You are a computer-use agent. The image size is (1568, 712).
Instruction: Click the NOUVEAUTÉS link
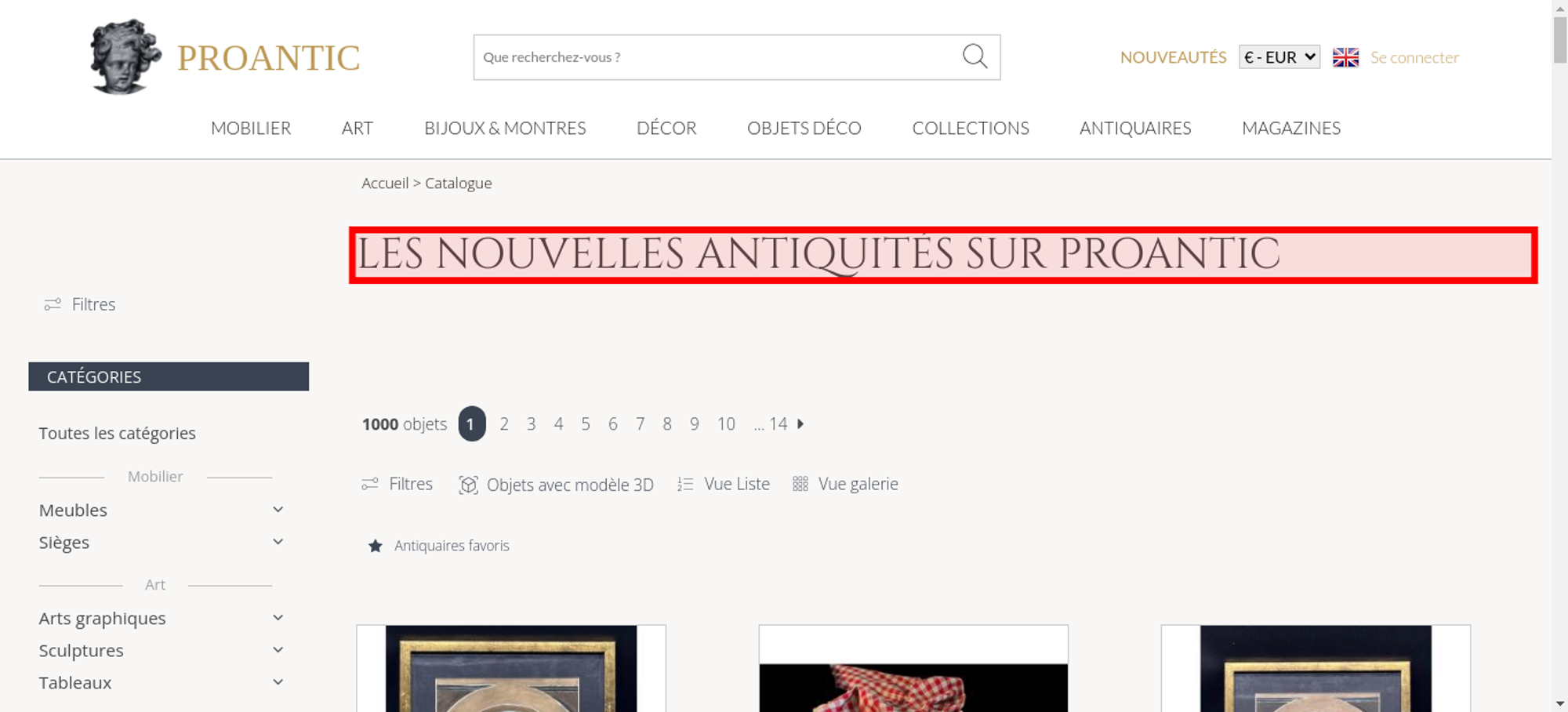1173,57
